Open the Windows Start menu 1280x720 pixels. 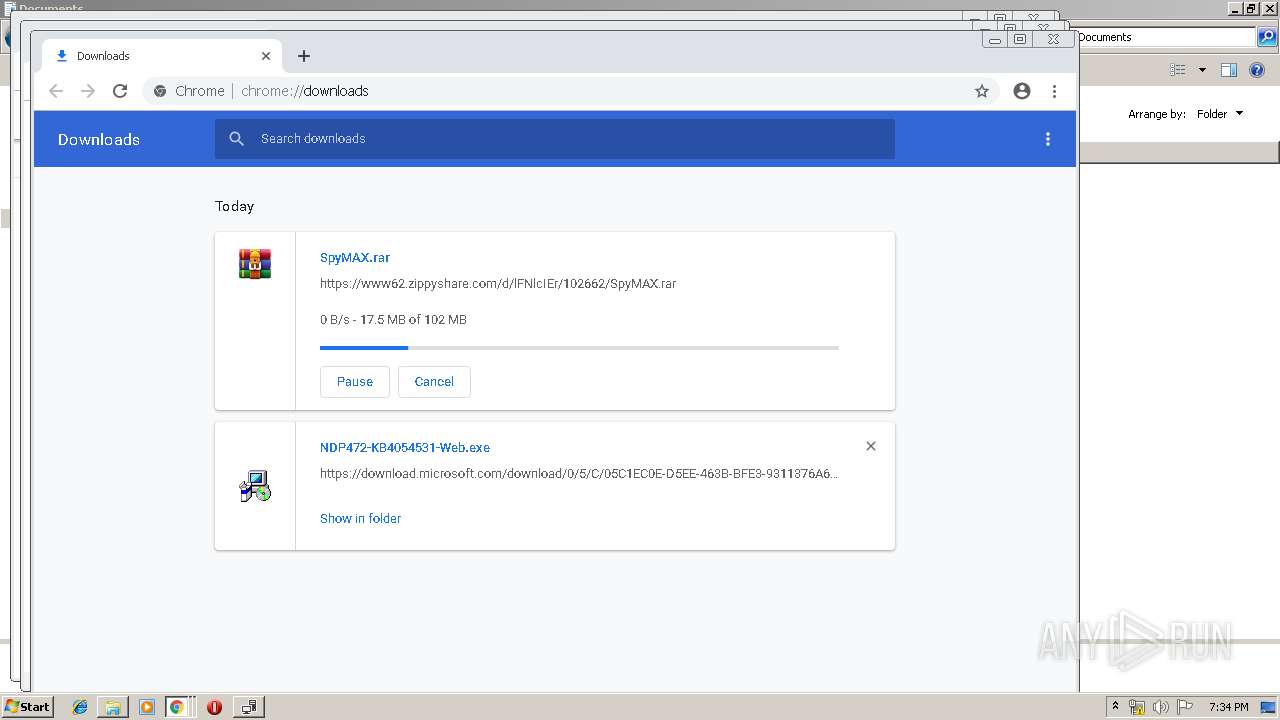coord(27,706)
